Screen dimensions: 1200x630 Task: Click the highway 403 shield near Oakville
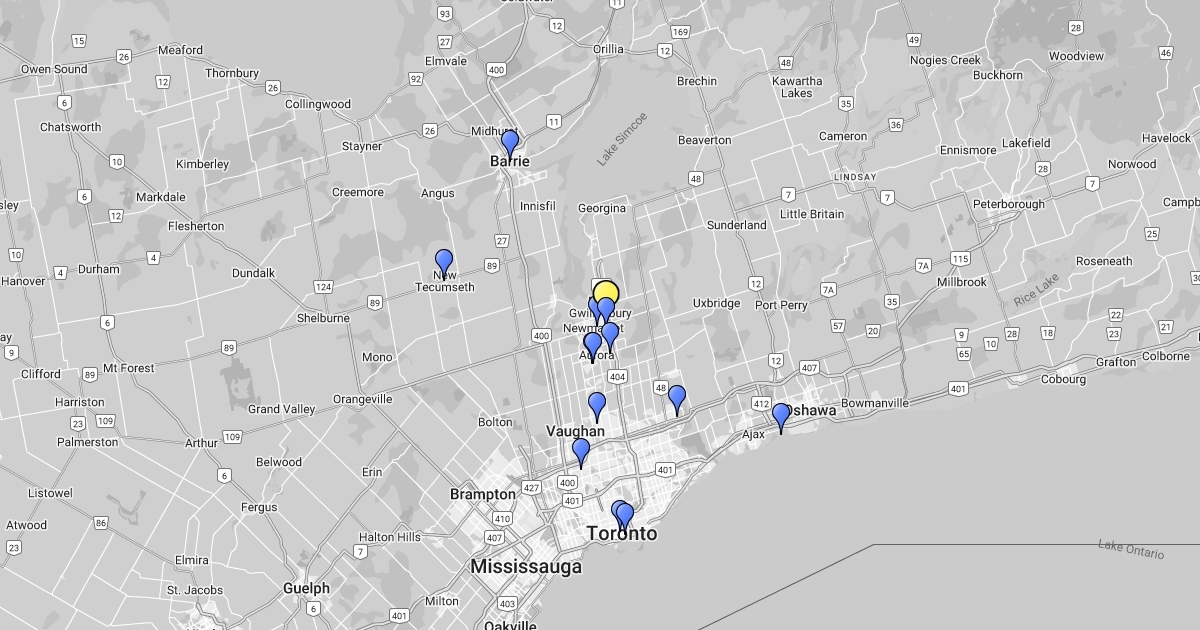[507, 604]
